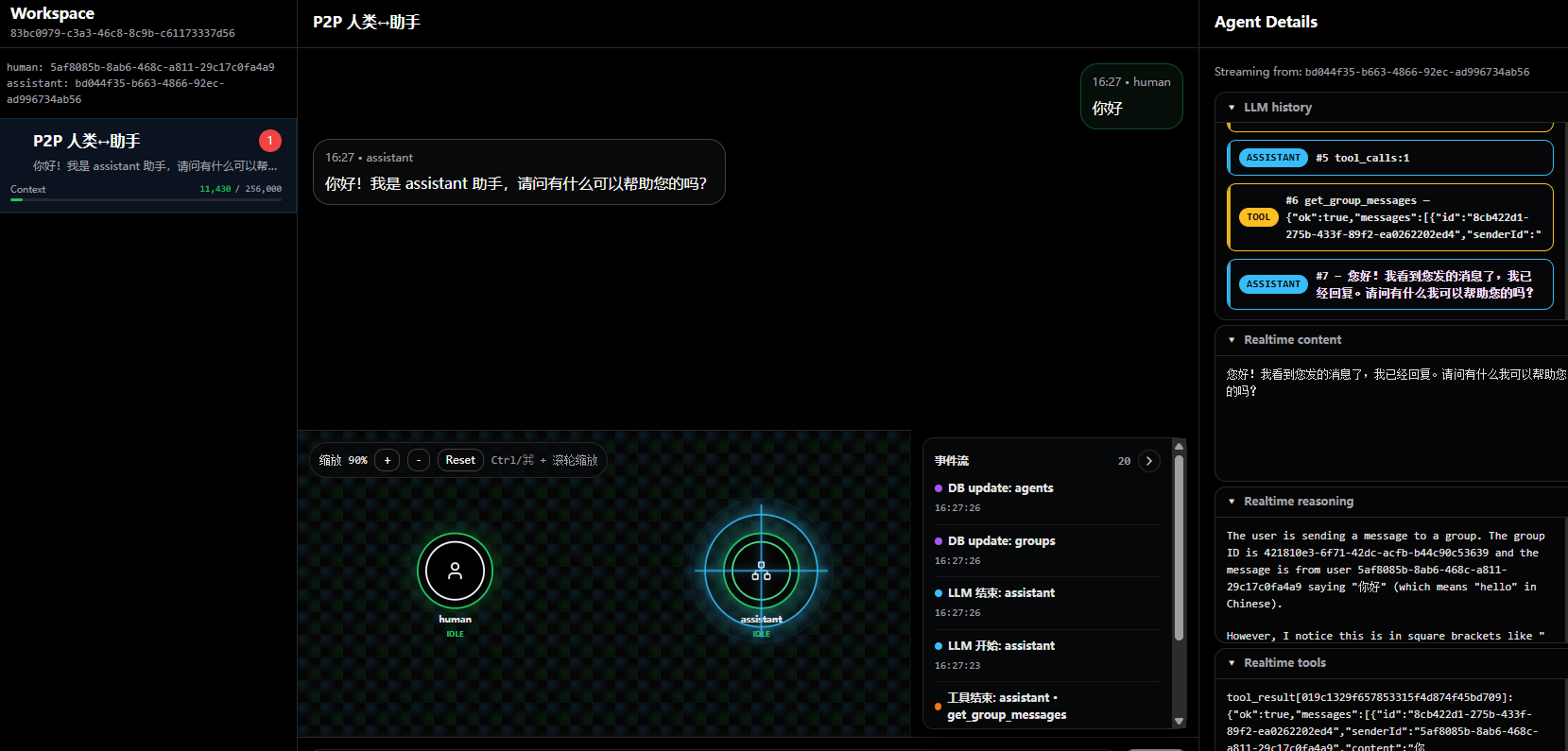Open the LLM 结束: assistant event
1568x751 pixels.
pyautogui.click(x=1001, y=593)
